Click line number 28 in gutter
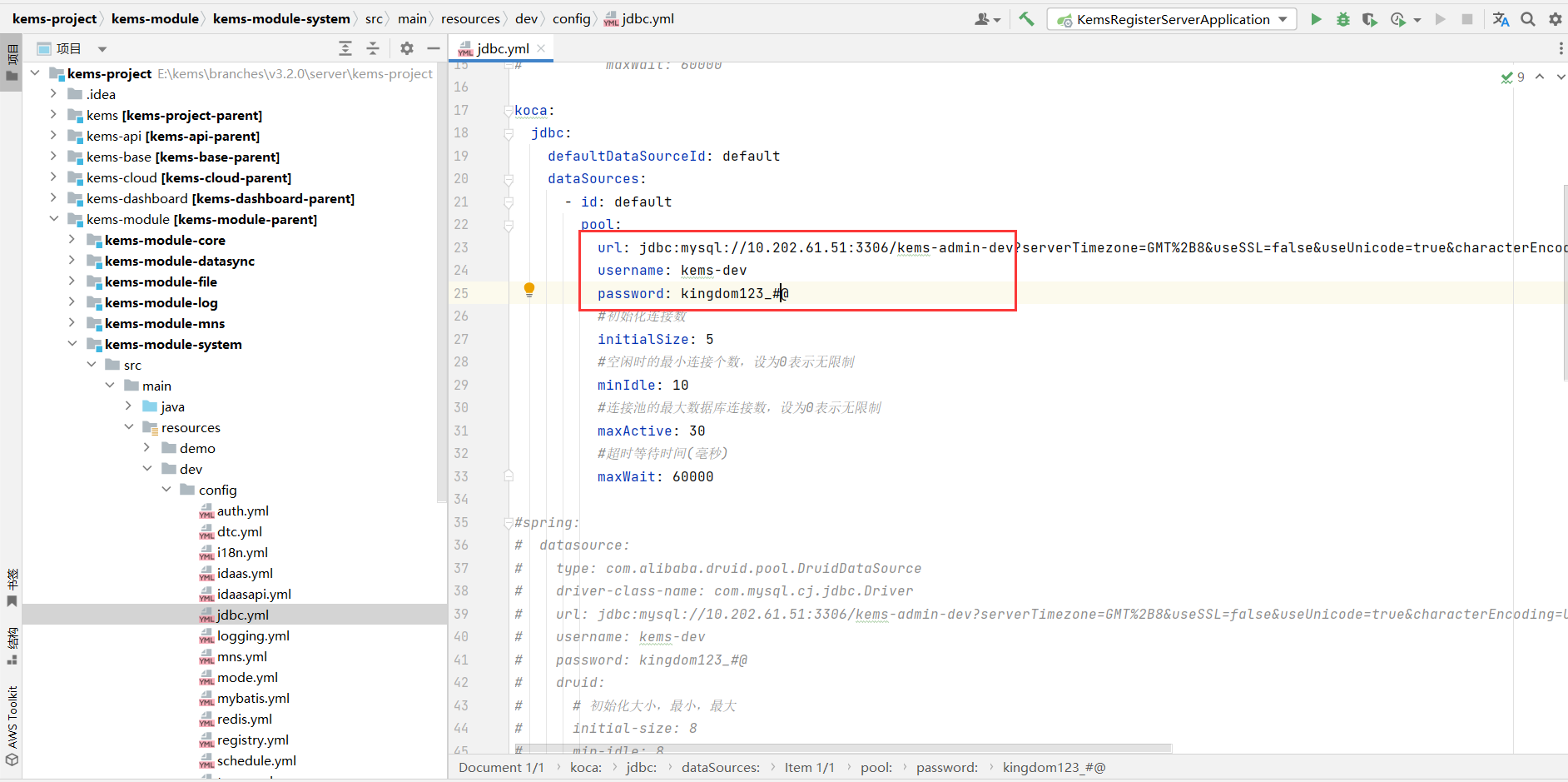Viewport: 1568px width, 782px height. coord(461,361)
